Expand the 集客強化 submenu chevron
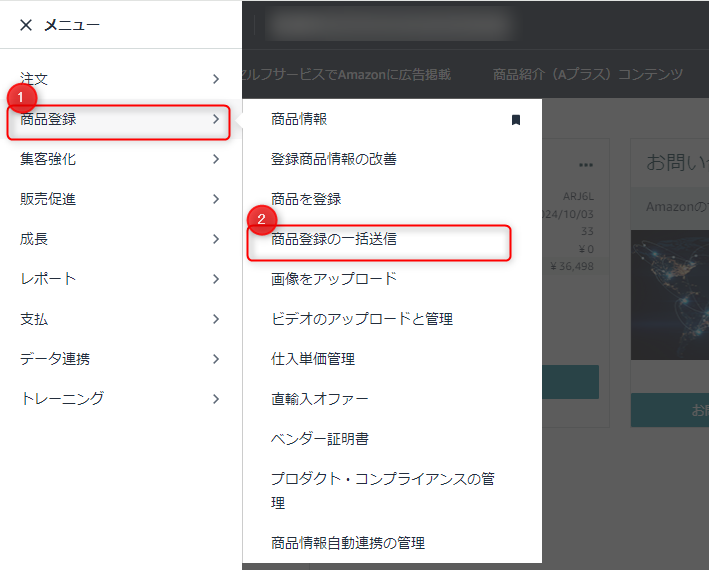 216,159
